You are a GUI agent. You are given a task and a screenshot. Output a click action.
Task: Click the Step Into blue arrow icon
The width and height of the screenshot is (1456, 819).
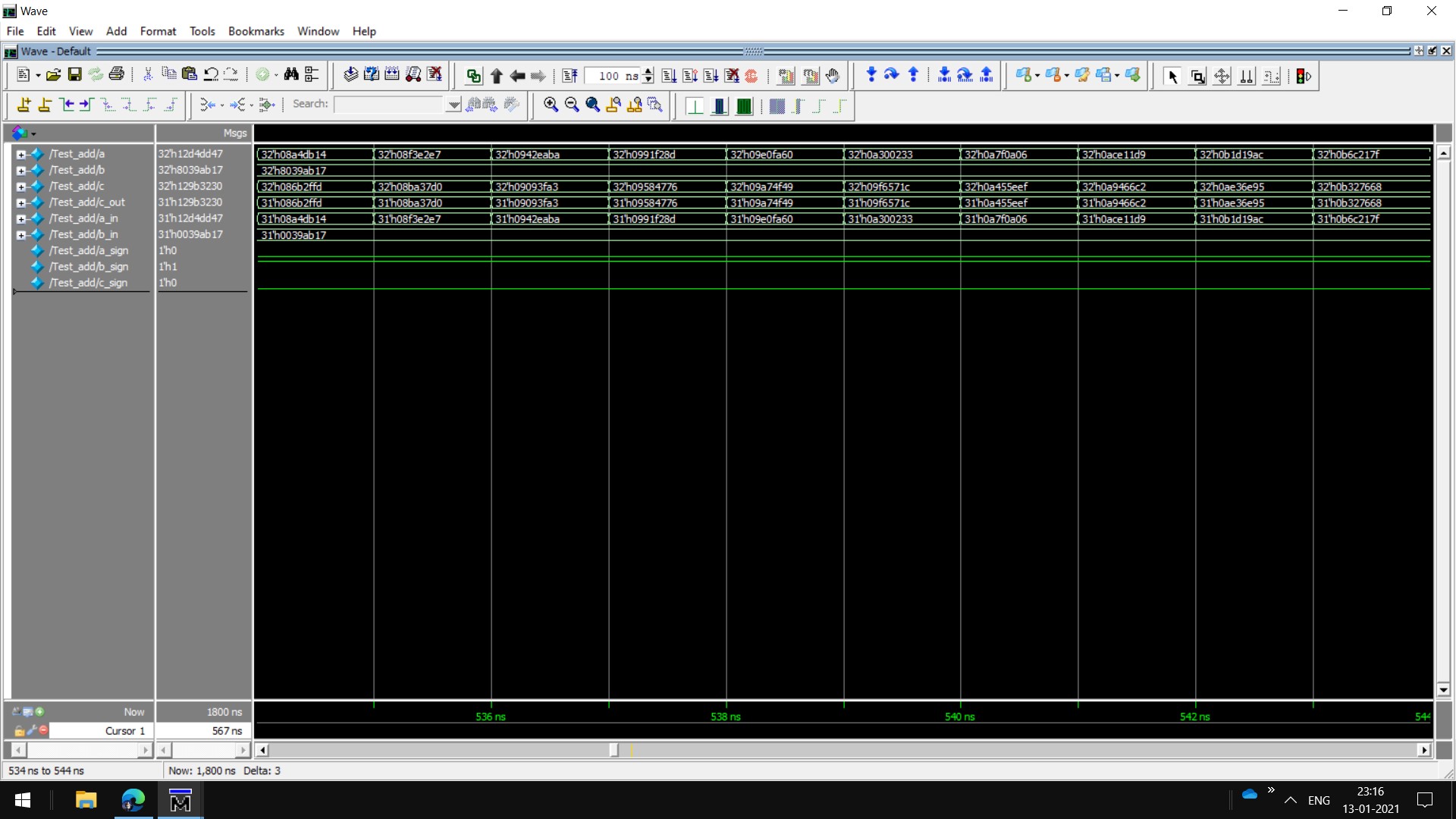pos(871,75)
